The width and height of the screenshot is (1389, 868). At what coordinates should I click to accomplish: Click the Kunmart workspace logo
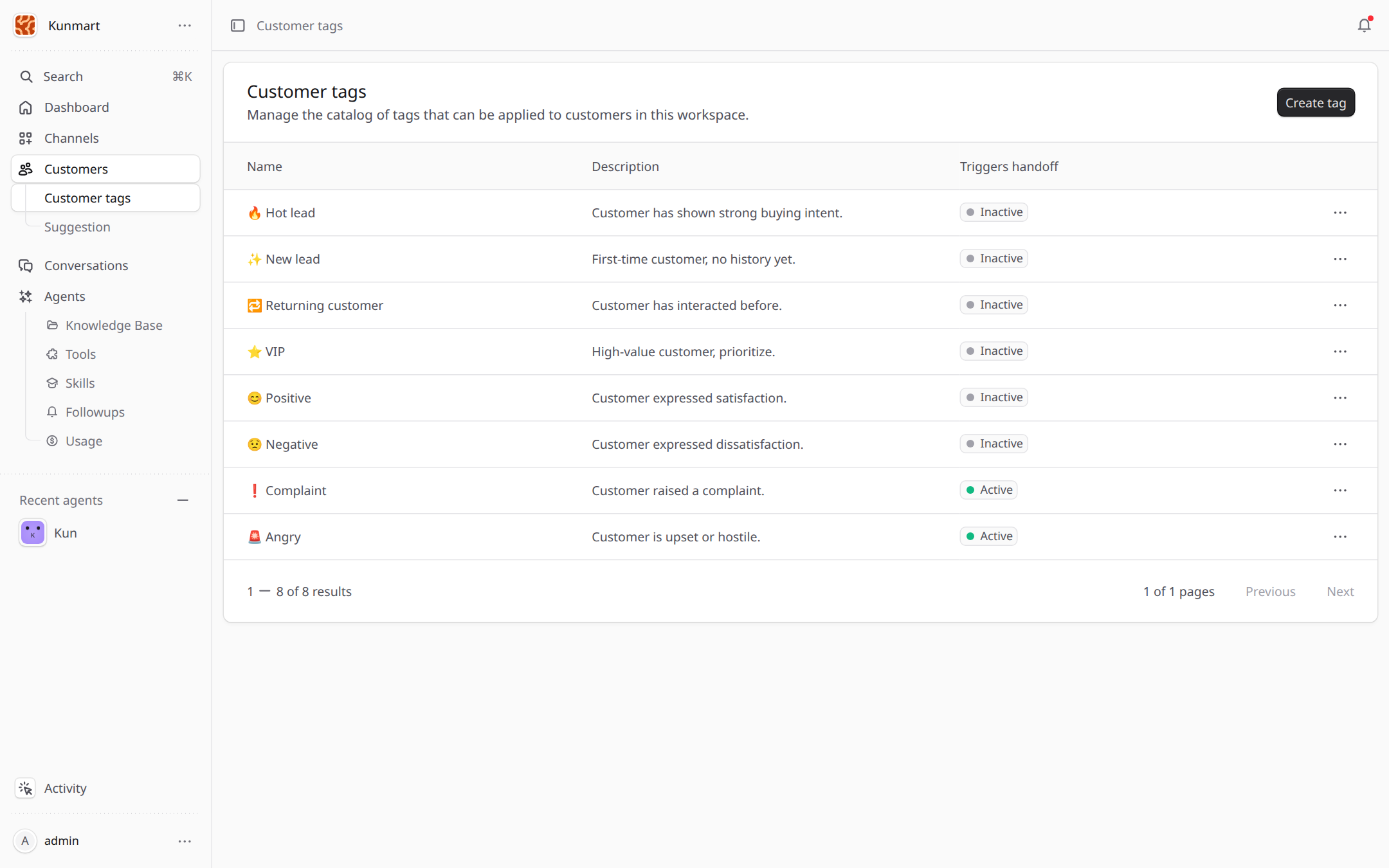25,25
